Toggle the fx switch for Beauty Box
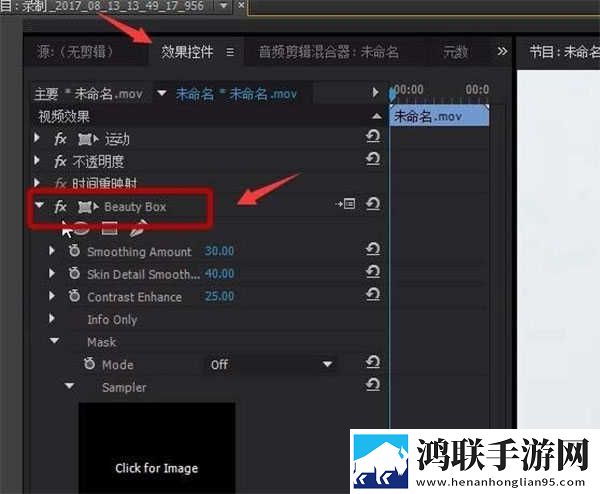The width and height of the screenshot is (600, 494). pyautogui.click(x=60, y=207)
